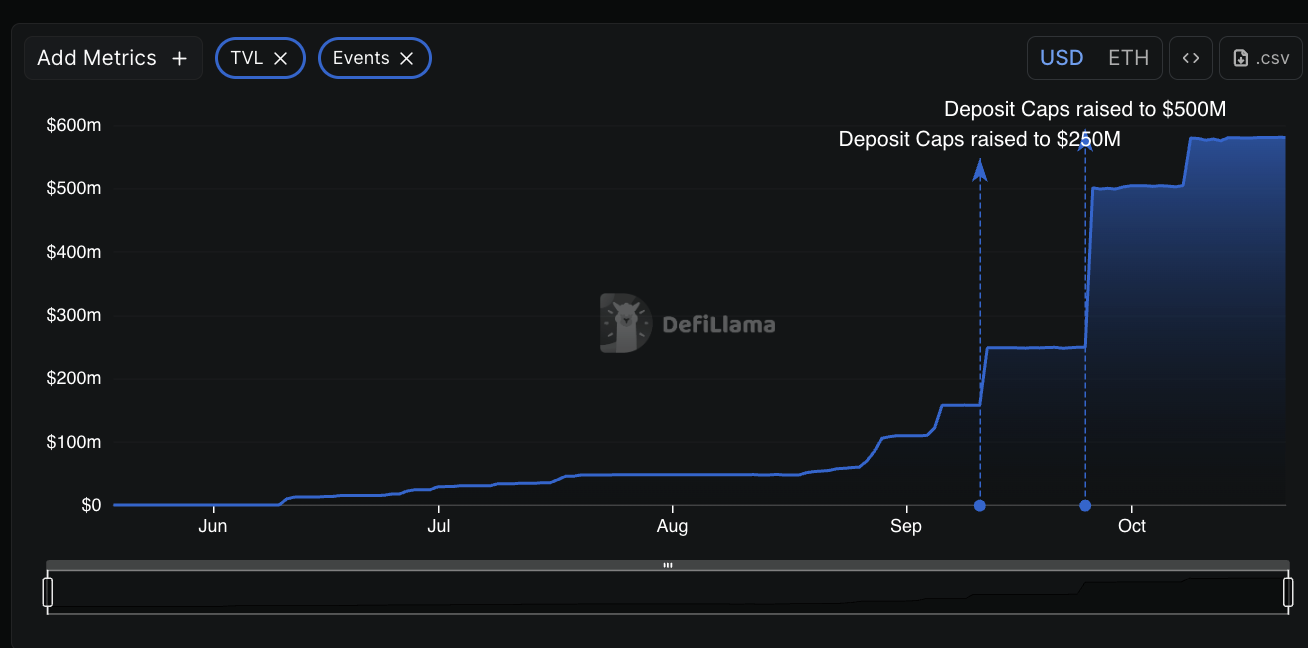Remove the TVL metric with its X icon
The height and width of the screenshot is (648, 1308).
281,59
